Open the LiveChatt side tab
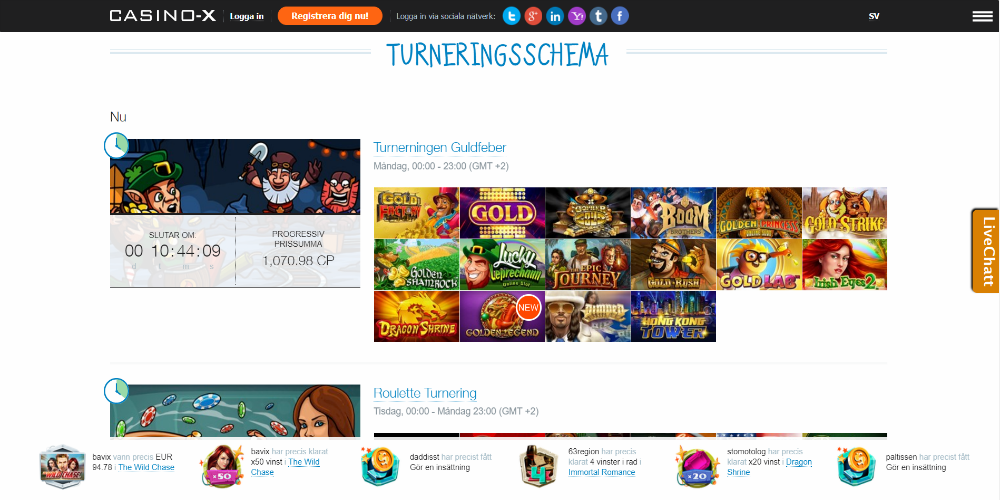The image size is (1000, 500). coord(986,251)
